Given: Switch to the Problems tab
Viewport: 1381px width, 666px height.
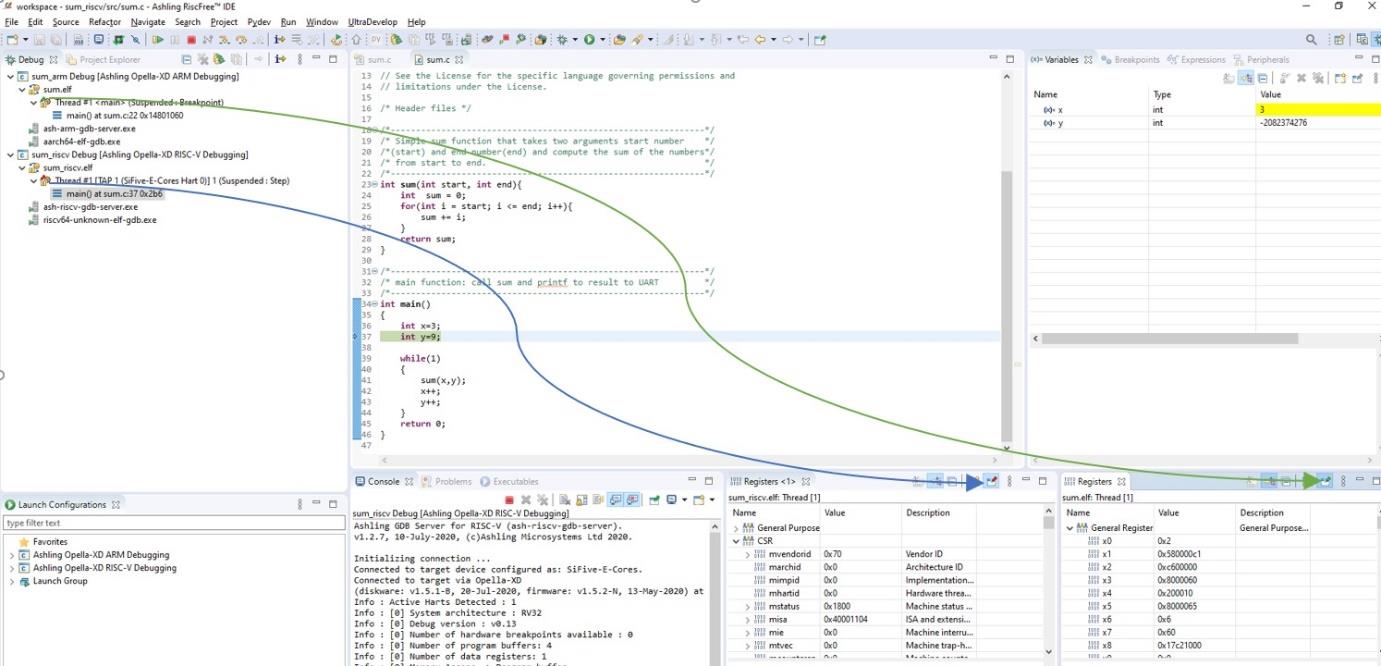Looking at the screenshot, I should pos(446,481).
